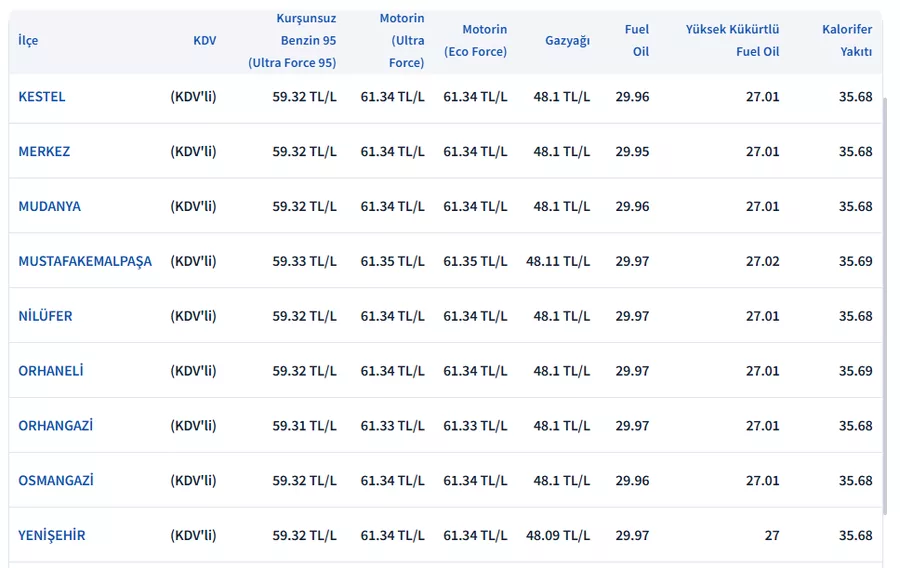
Task: Click the ORHANGAZİ district link
Action: pyautogui.click(x=55, y=426)
